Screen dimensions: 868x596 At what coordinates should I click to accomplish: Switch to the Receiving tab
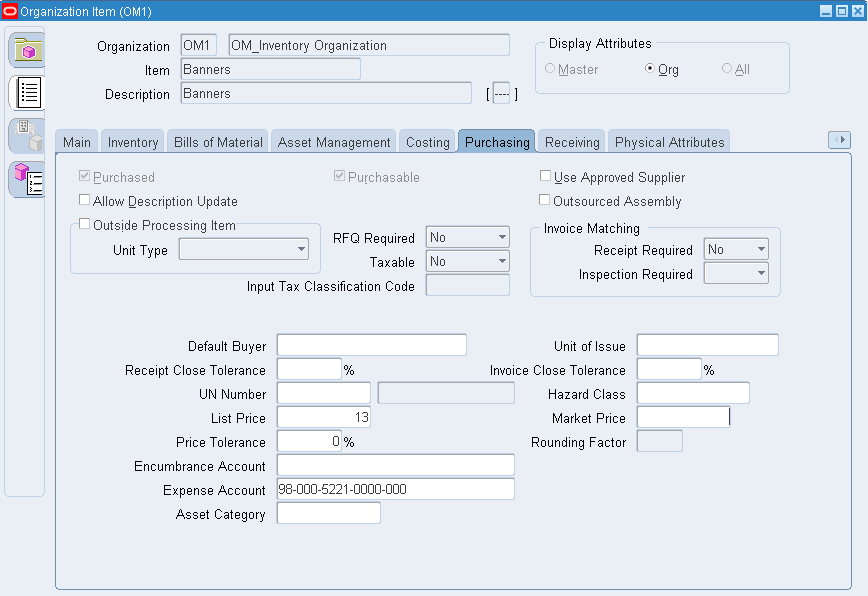(x=572, y=142)
